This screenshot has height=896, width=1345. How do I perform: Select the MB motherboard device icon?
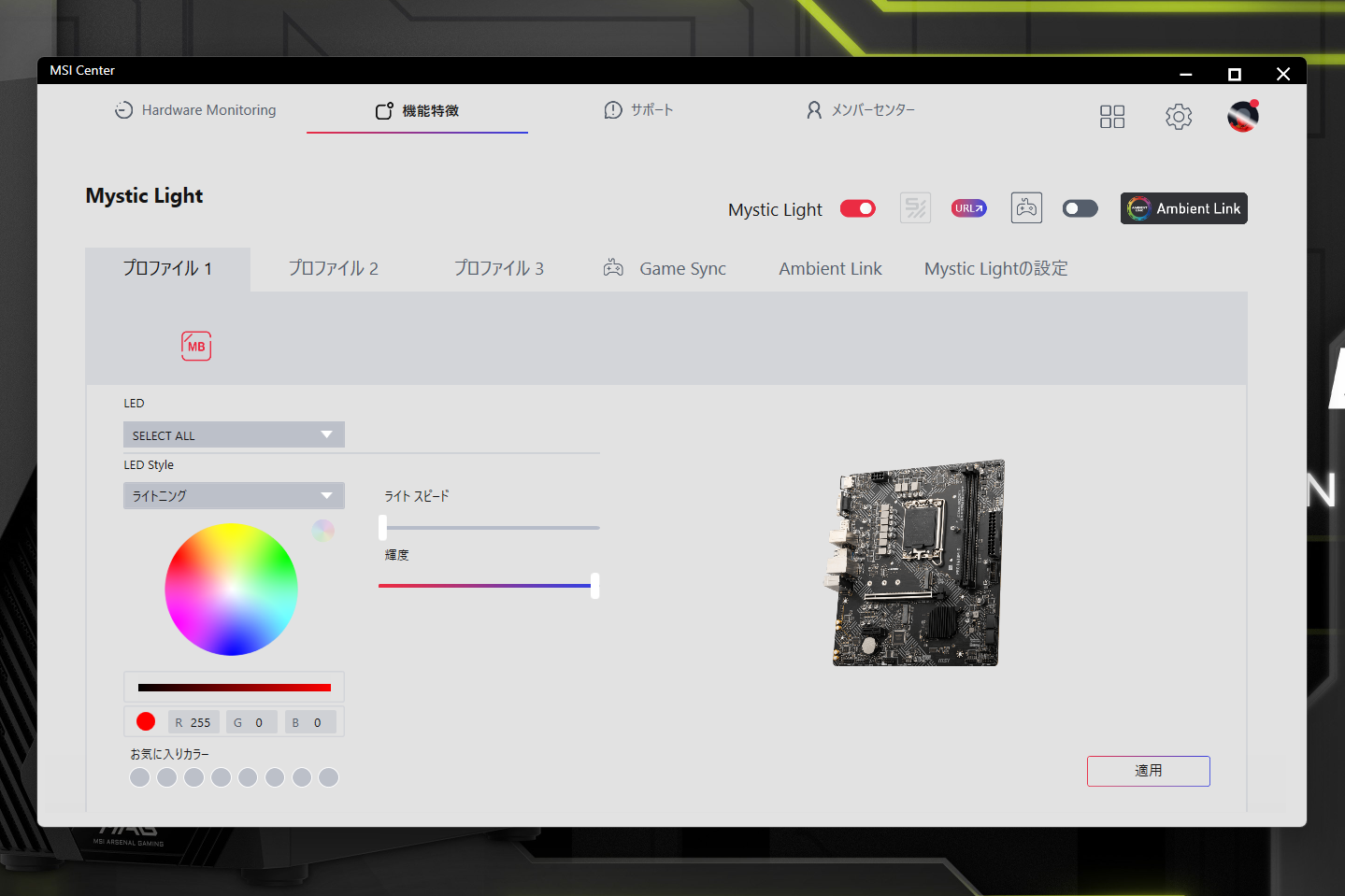point(195,346)
